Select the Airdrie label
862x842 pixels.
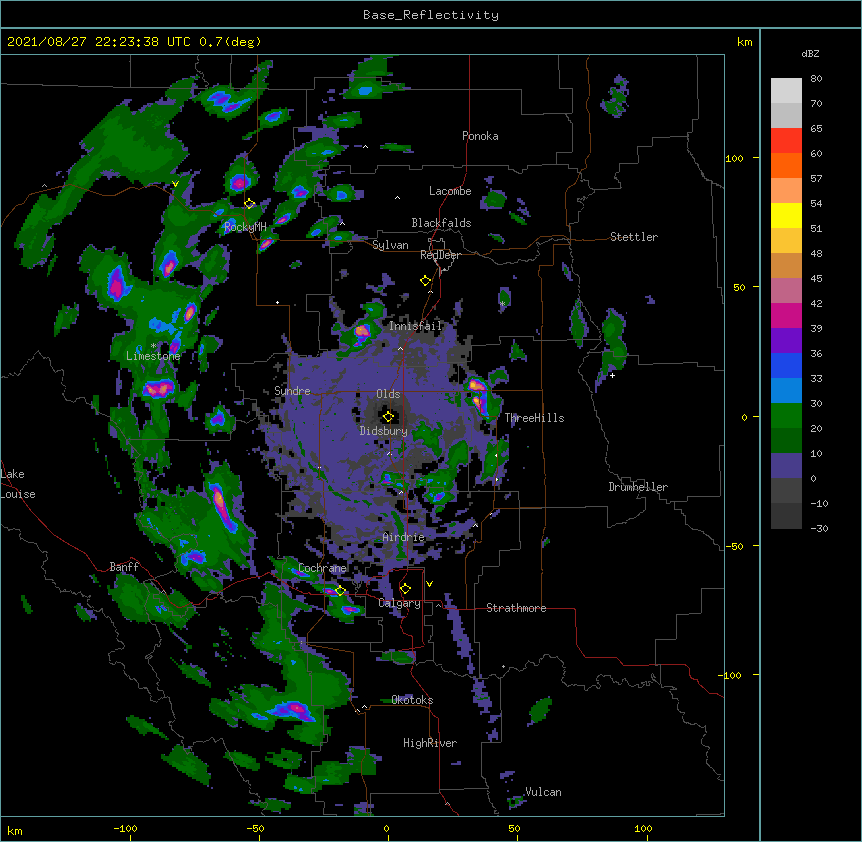(x=404, y=537)
